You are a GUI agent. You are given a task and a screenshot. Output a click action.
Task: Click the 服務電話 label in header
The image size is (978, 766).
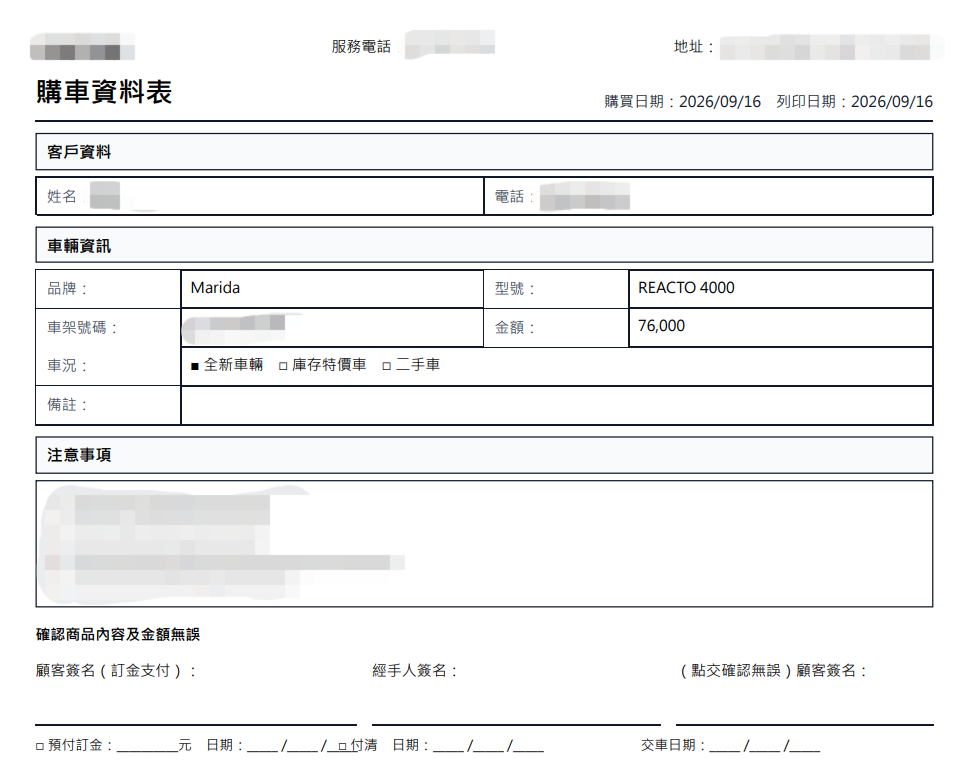[x=361, y=46]
